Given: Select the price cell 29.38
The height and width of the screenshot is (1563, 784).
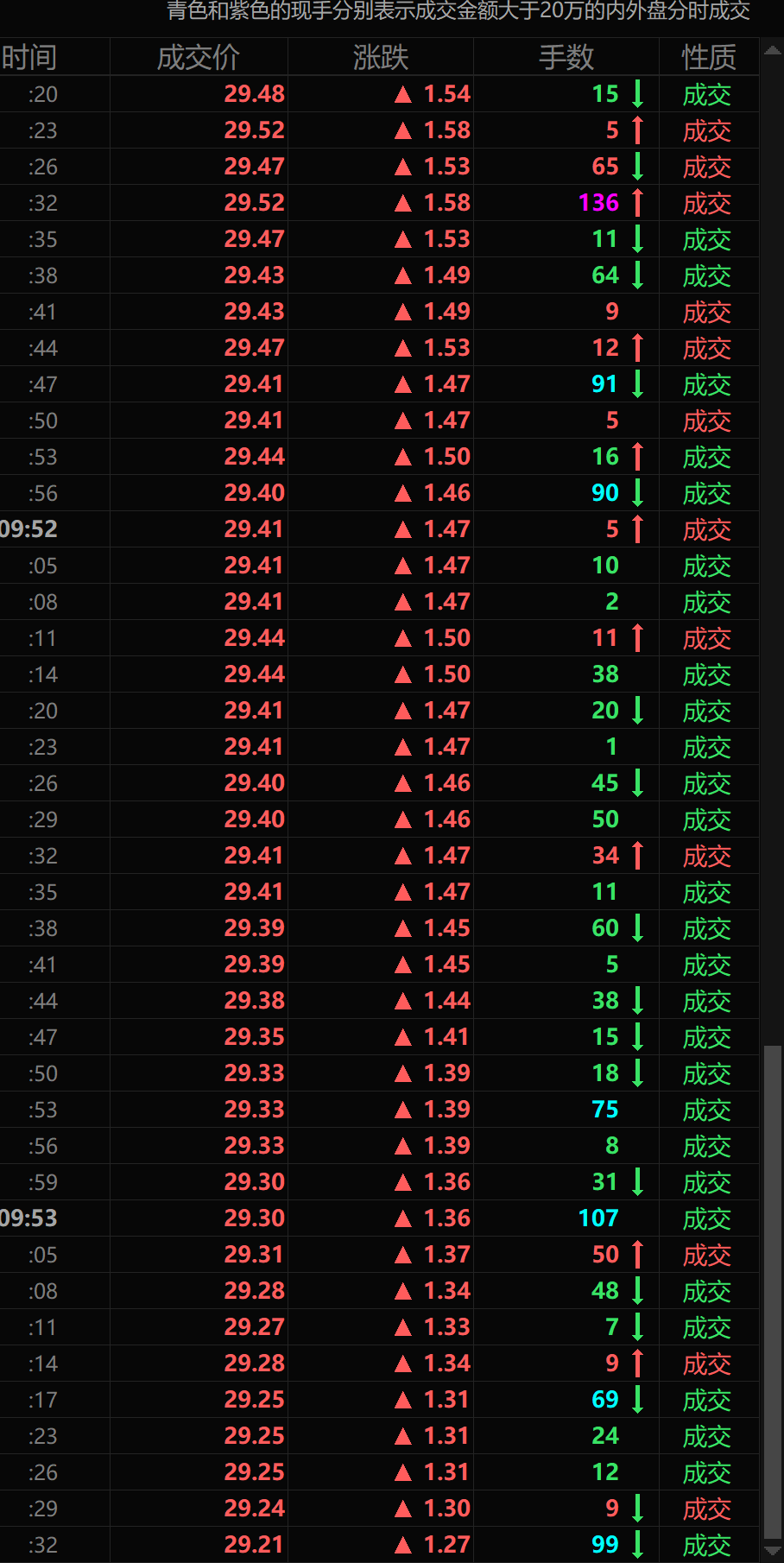Looking at the screenshot, I should [x=255, y=1001].
